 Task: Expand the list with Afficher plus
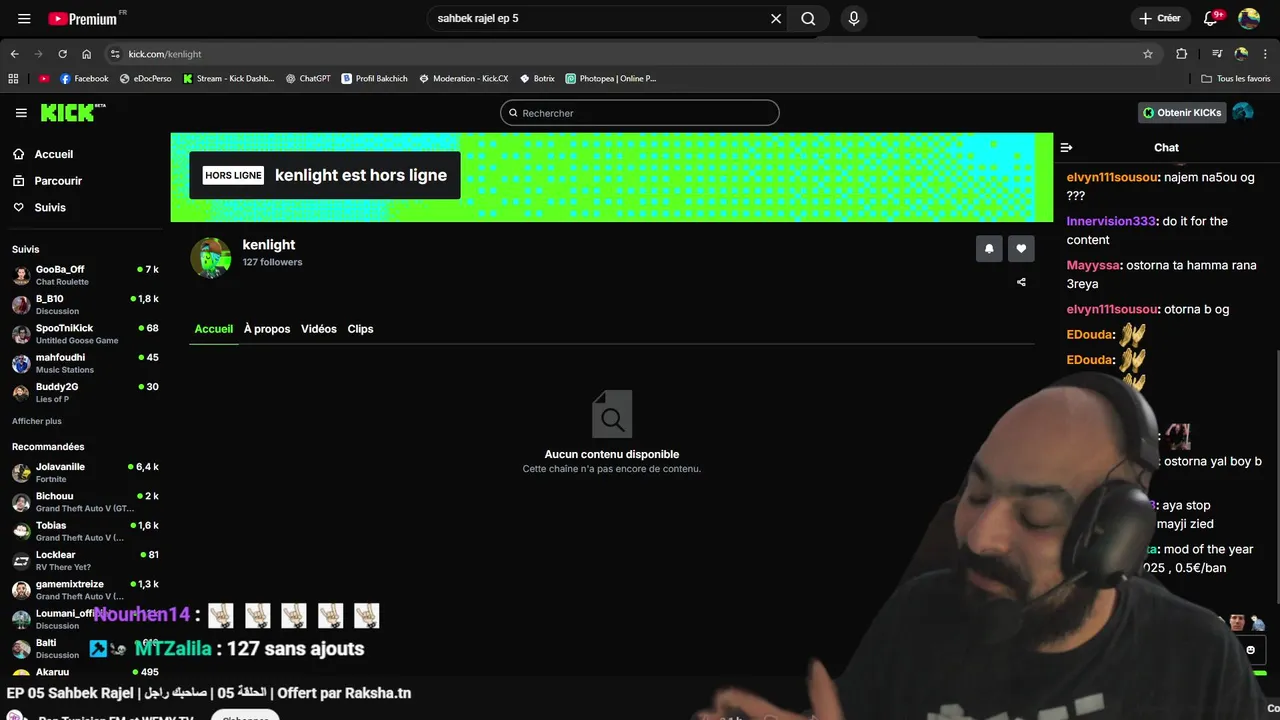pyautogui.click(x=37, y=421)
